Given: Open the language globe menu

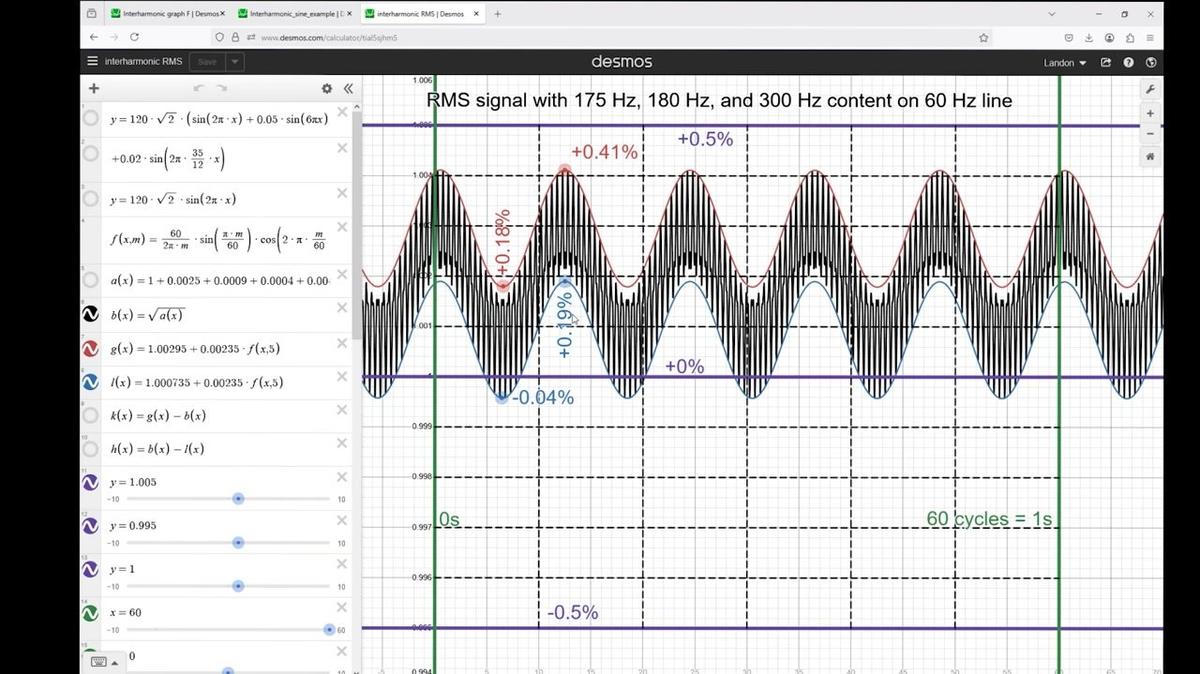Looking at the screenshot, I should 1151,62.
